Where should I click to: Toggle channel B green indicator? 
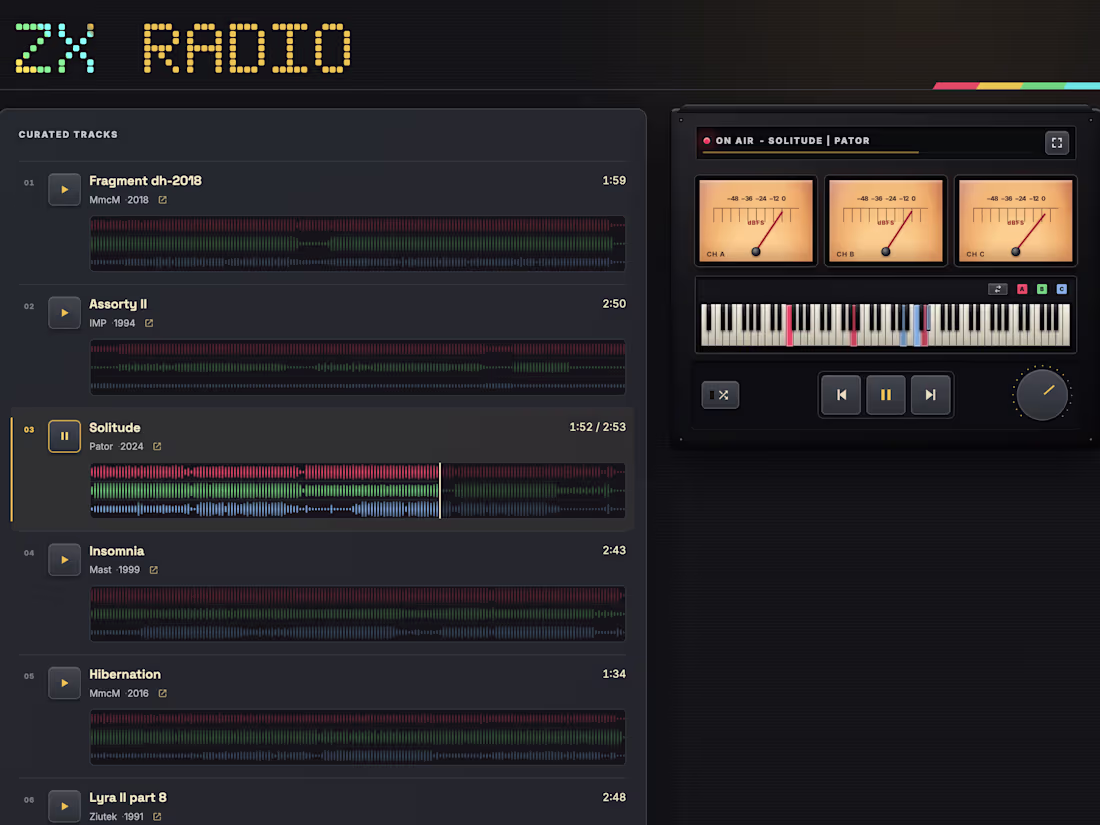(1042, 289)
